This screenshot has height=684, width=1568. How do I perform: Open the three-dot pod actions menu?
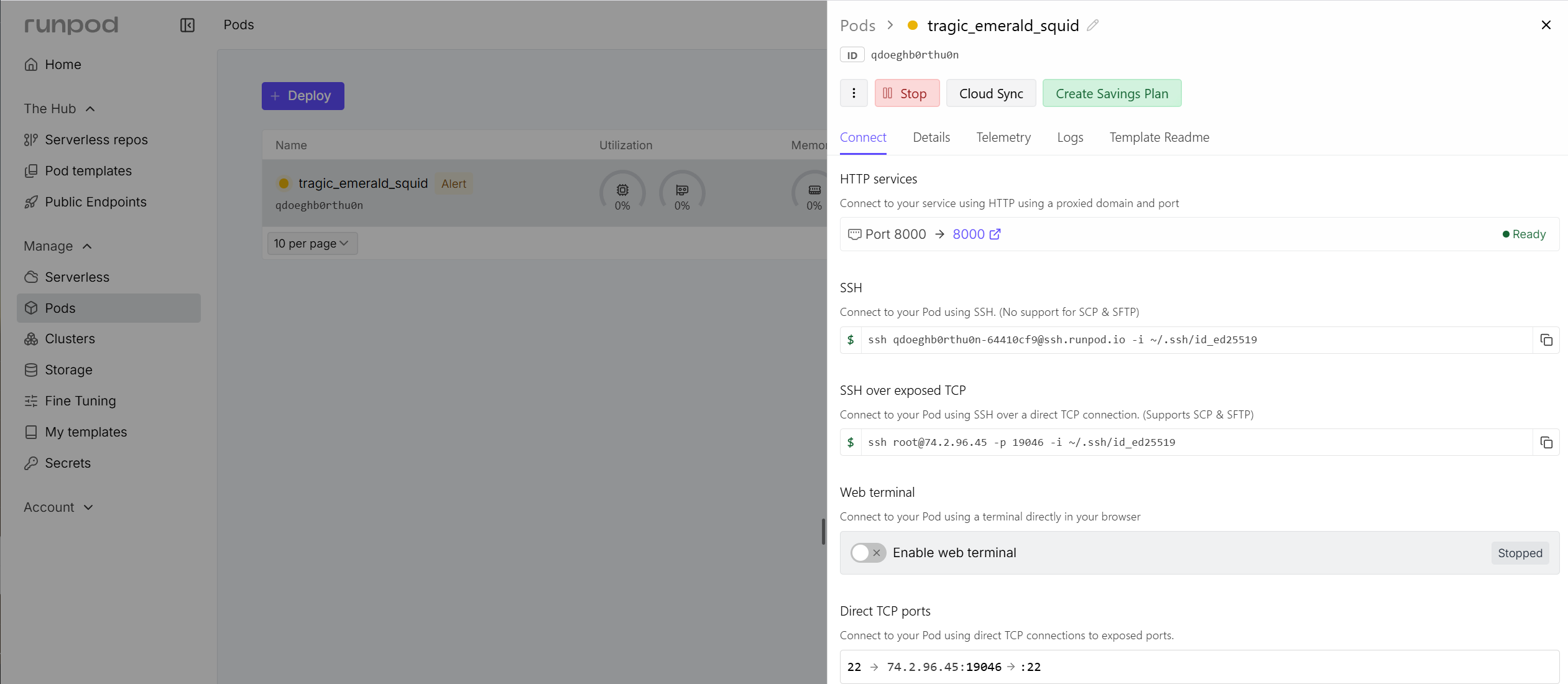click(x=854, y=93)
